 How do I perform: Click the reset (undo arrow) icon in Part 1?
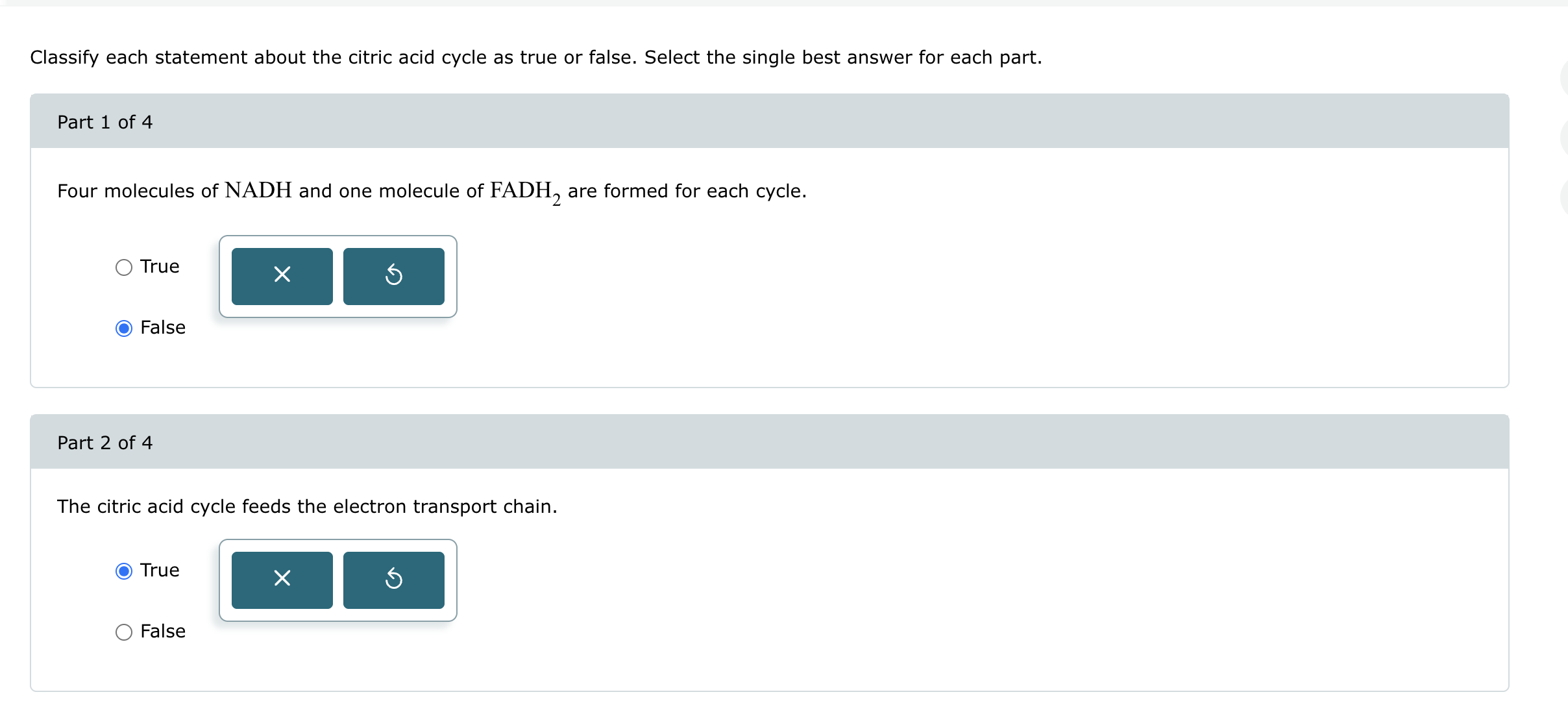click(393, 276)
